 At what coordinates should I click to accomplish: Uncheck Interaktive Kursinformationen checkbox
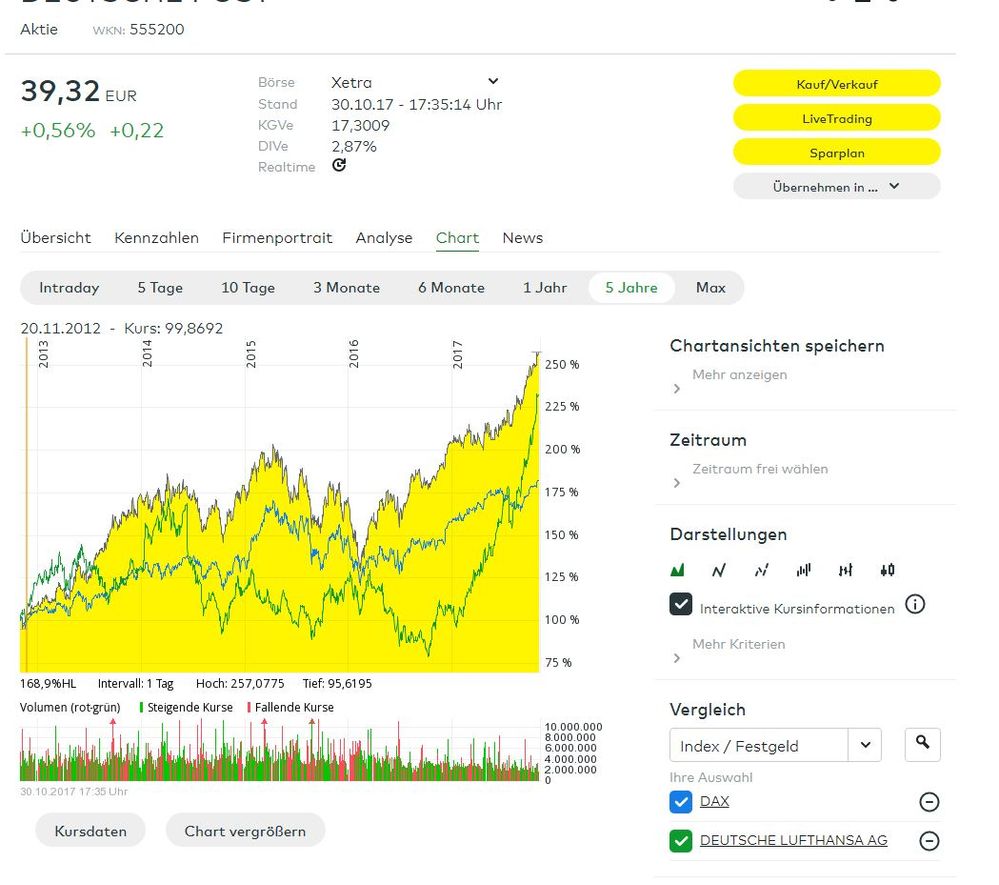click(681, 605)
